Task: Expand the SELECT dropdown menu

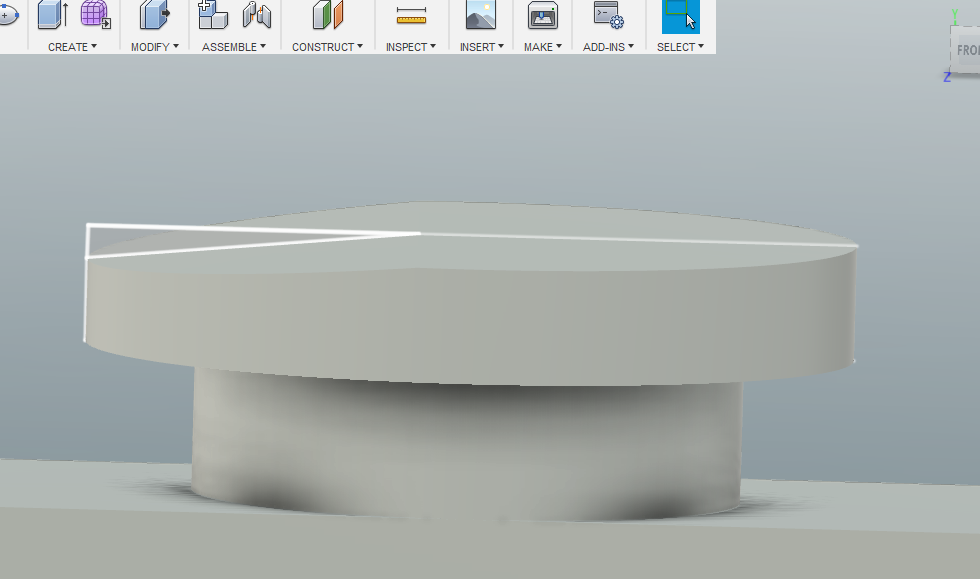Action: tap(680, 47)
